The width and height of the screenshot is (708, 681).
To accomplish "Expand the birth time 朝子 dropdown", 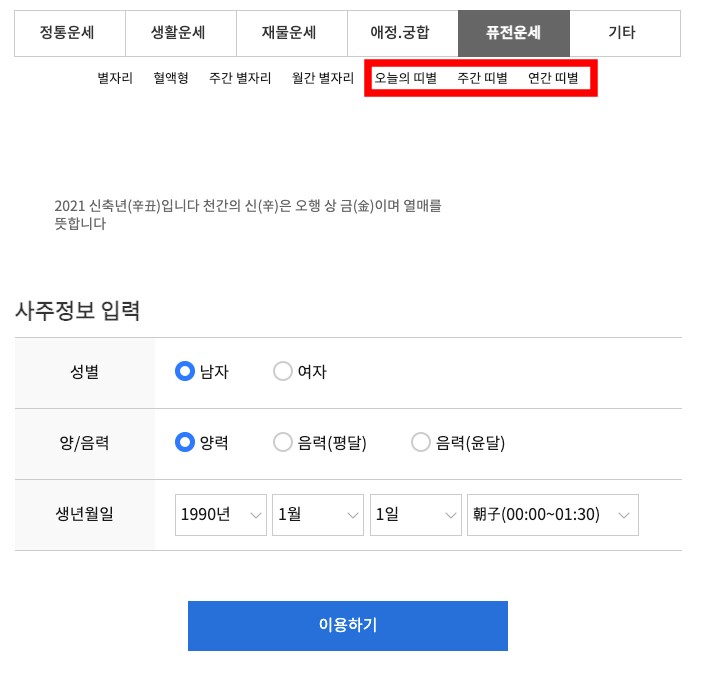I will coord(552,514).
